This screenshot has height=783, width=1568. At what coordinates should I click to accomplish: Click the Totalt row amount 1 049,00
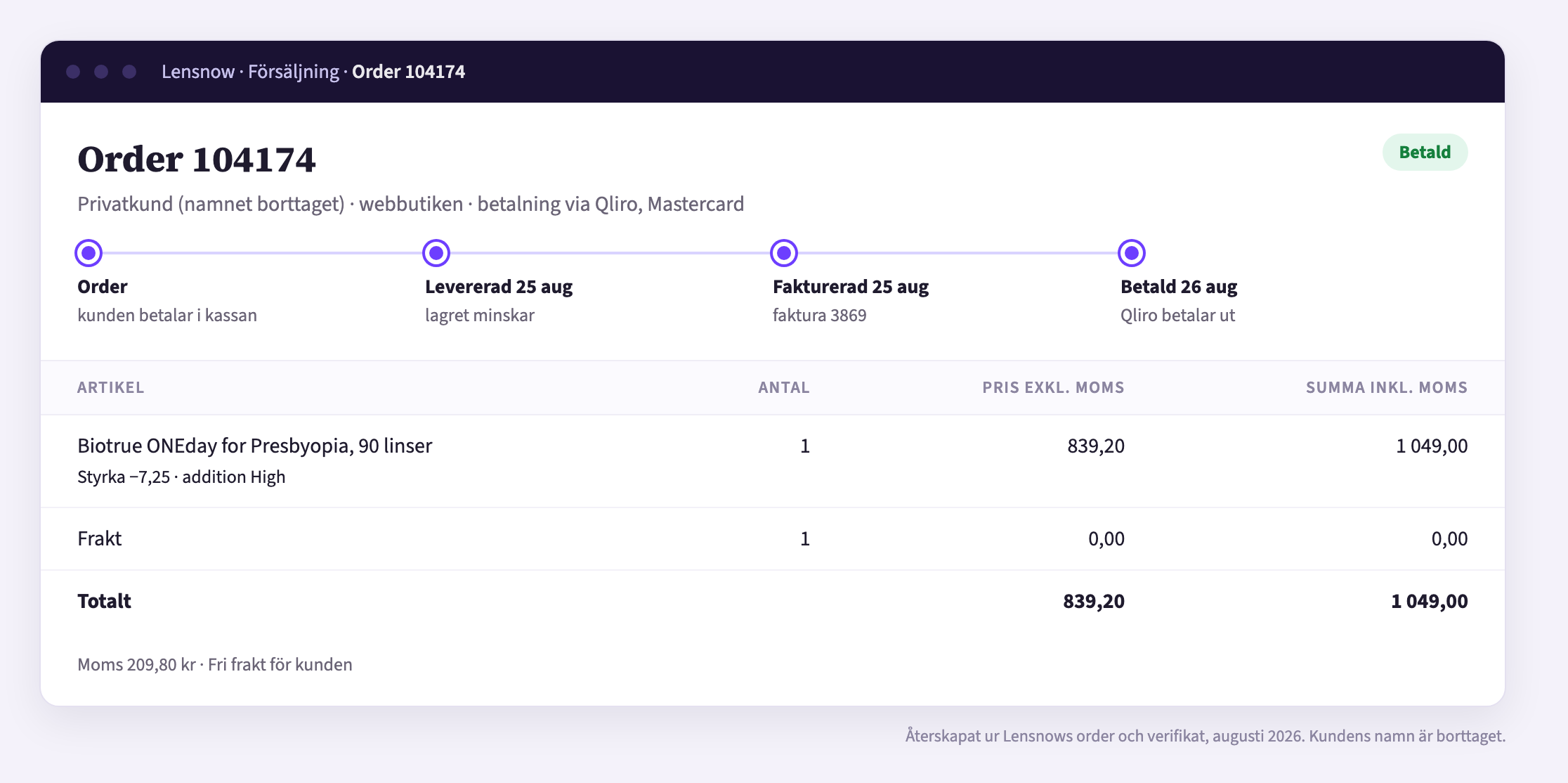pyautogui.click(x=1429, y=601)
